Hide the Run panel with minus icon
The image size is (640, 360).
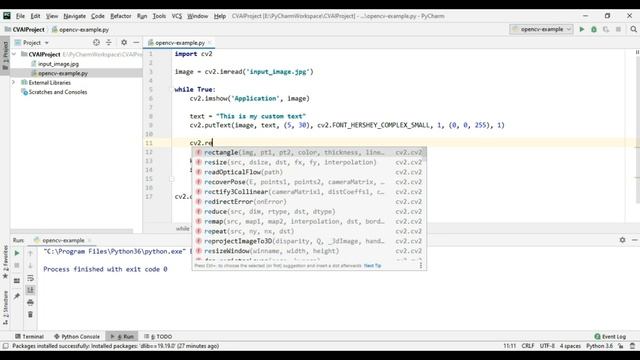coord(634,240)
